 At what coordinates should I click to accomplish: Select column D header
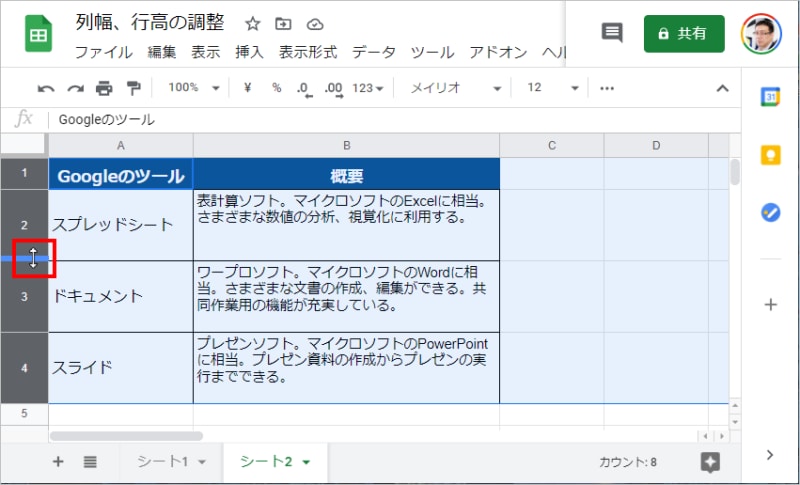coord(656,146)
